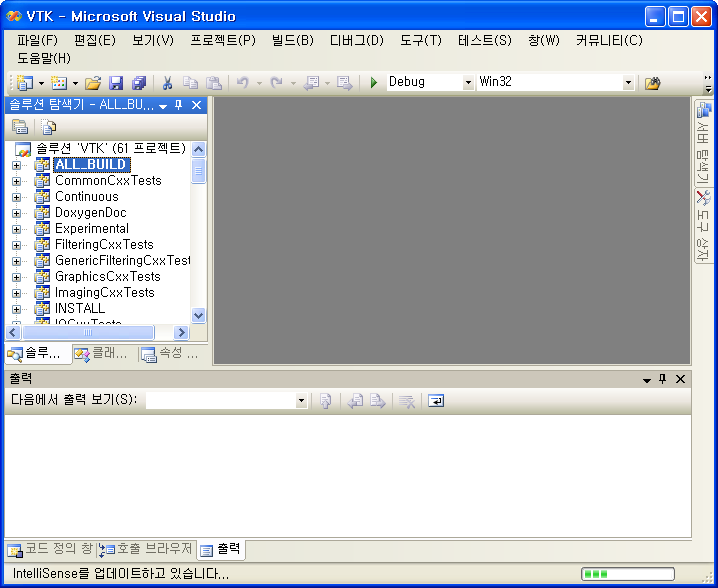Switch to the Properties tab (속성 ...)

(x=170, y=354)
